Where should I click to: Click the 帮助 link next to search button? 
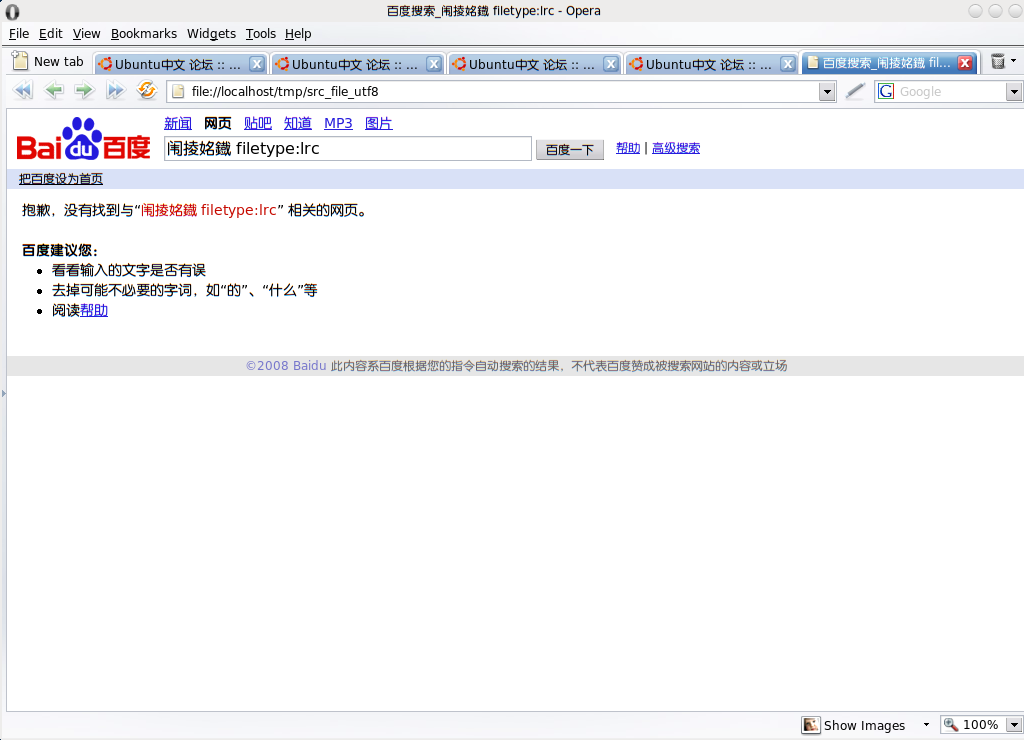point(628,148)
